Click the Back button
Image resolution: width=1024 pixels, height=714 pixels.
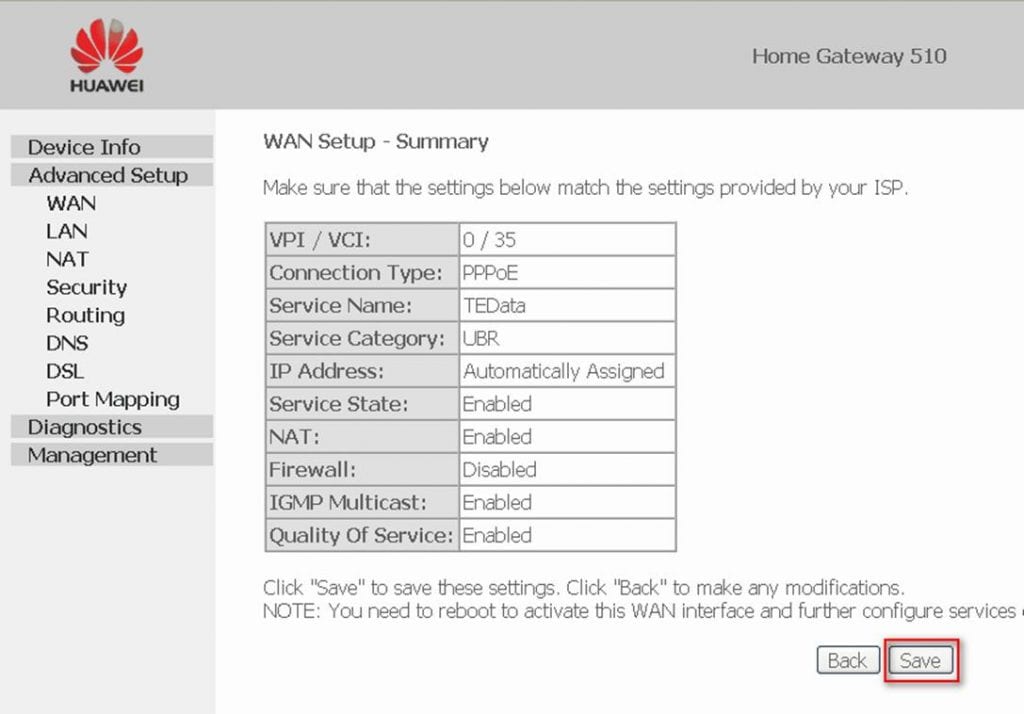click(x=847, y=660)
